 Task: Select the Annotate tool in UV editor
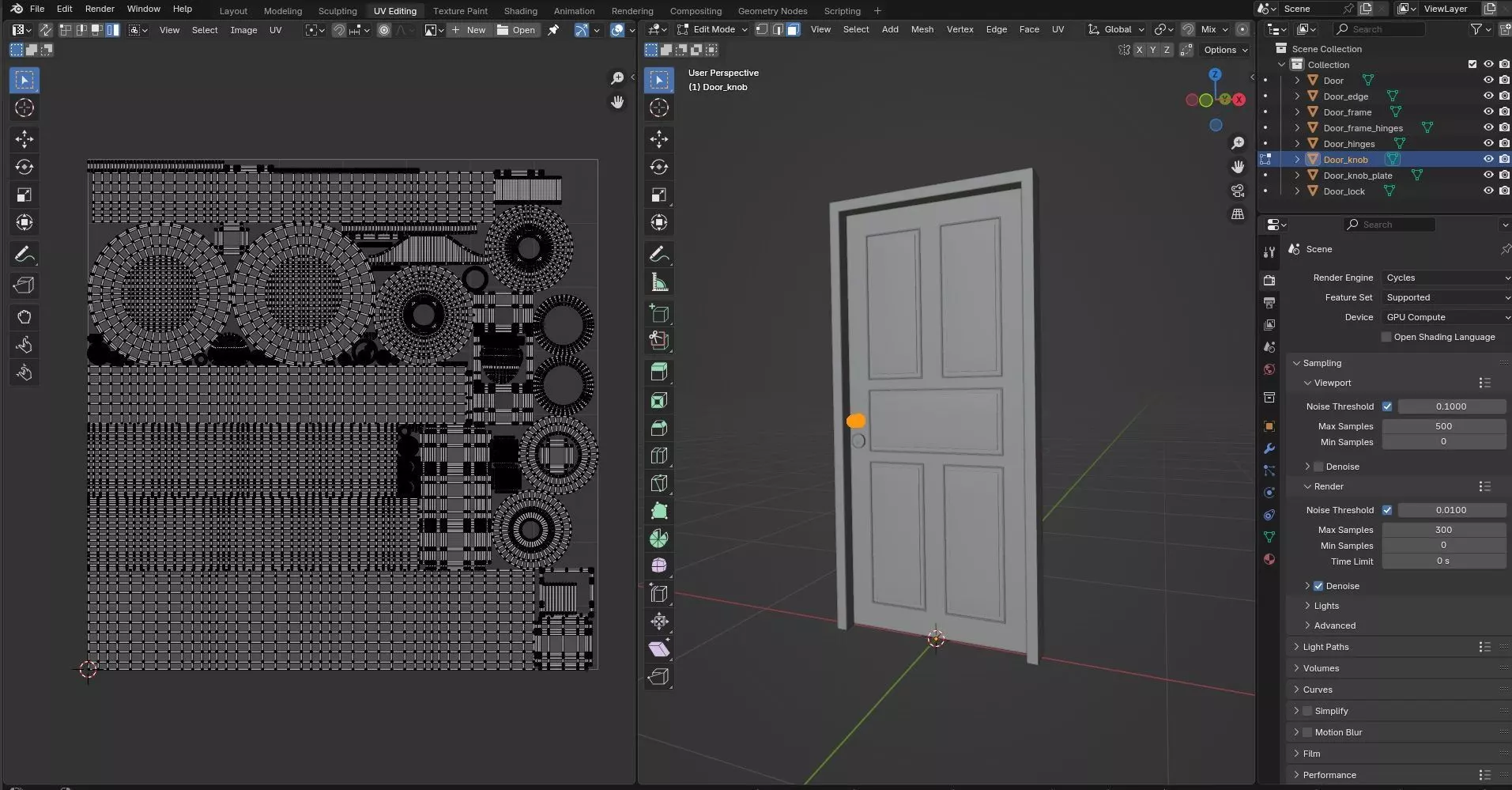click(x=25, y=254)
